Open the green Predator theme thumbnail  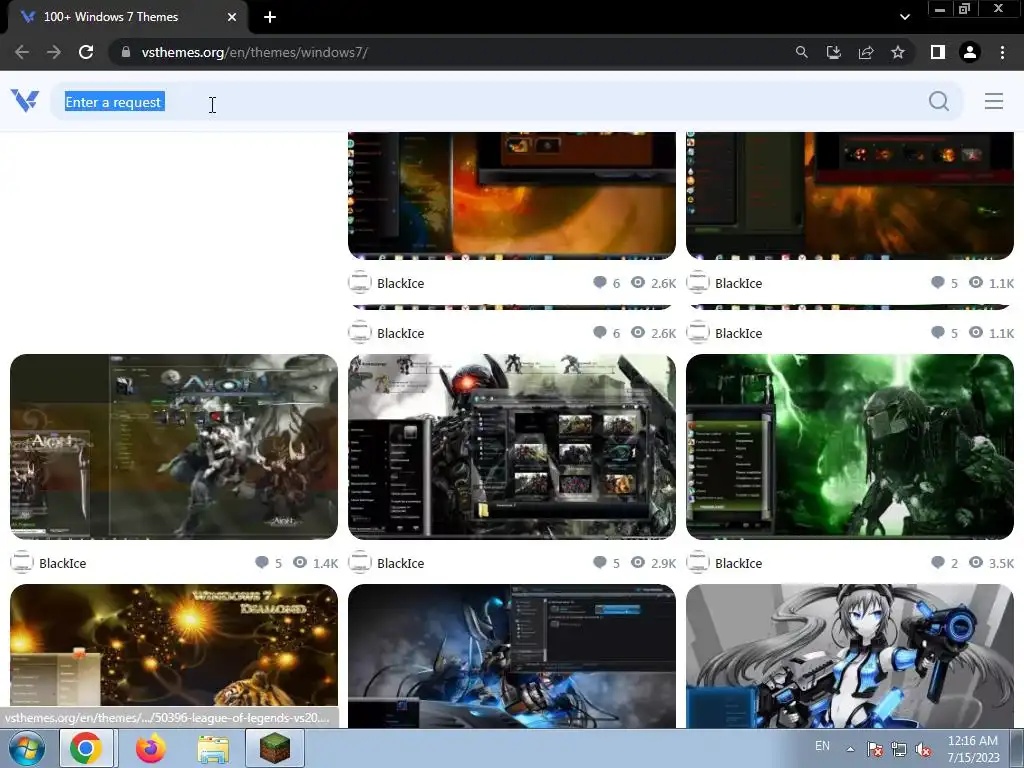[x=850, y=447]
